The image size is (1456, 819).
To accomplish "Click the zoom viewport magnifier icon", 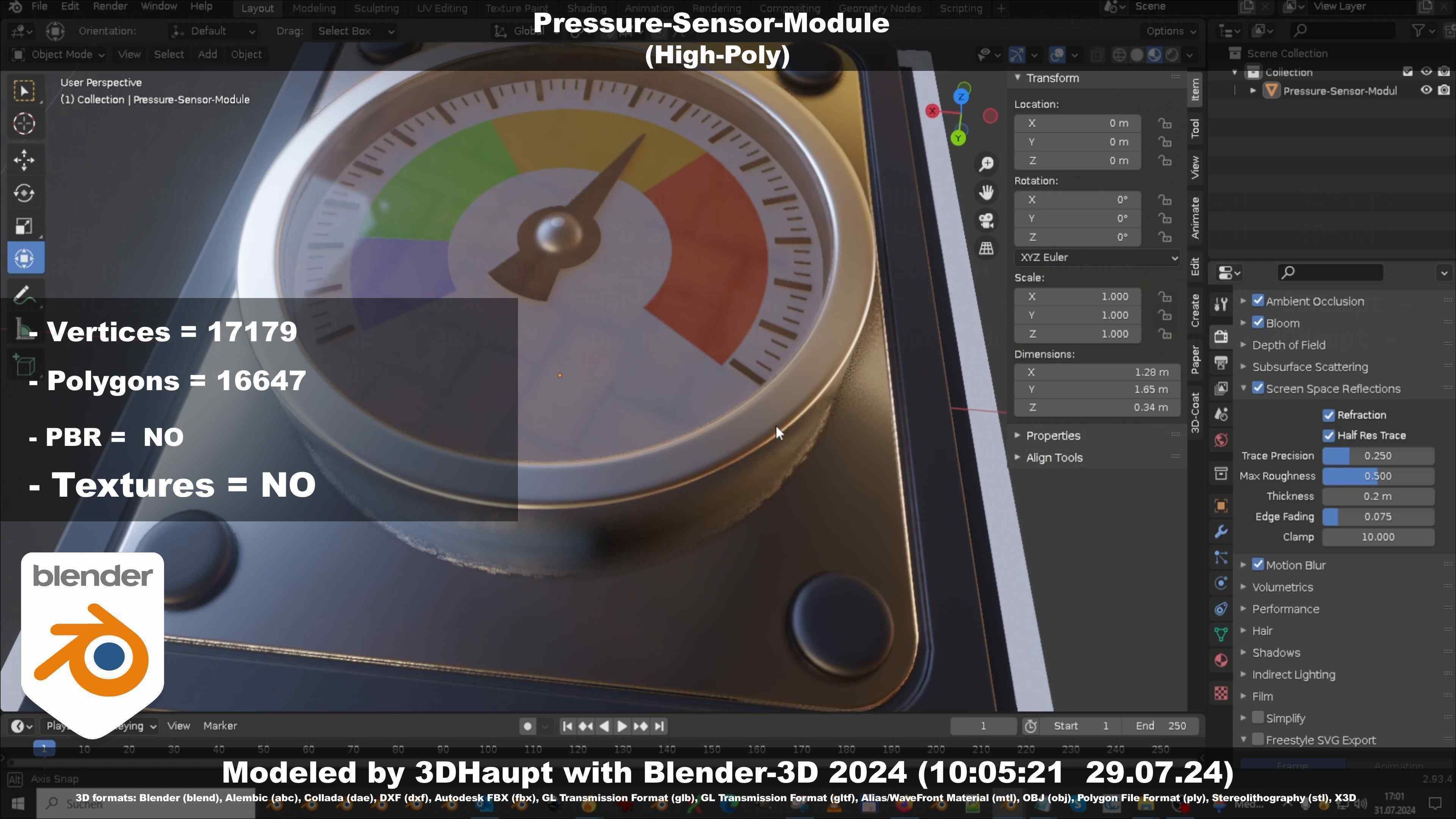I will point(987,164).
